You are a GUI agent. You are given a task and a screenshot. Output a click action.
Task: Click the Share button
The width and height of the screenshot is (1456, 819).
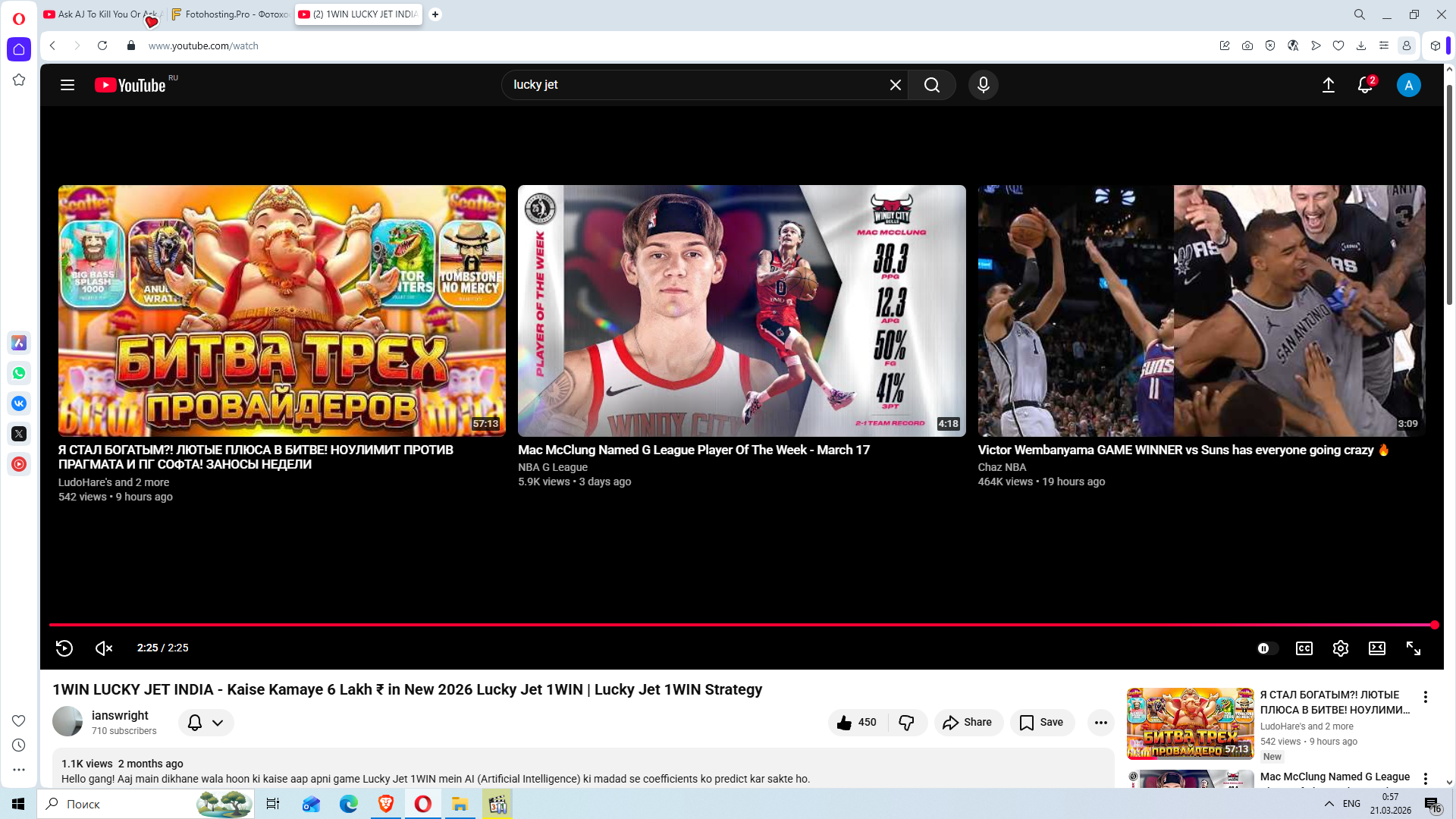pyautogui.click(x=968, y=723)
